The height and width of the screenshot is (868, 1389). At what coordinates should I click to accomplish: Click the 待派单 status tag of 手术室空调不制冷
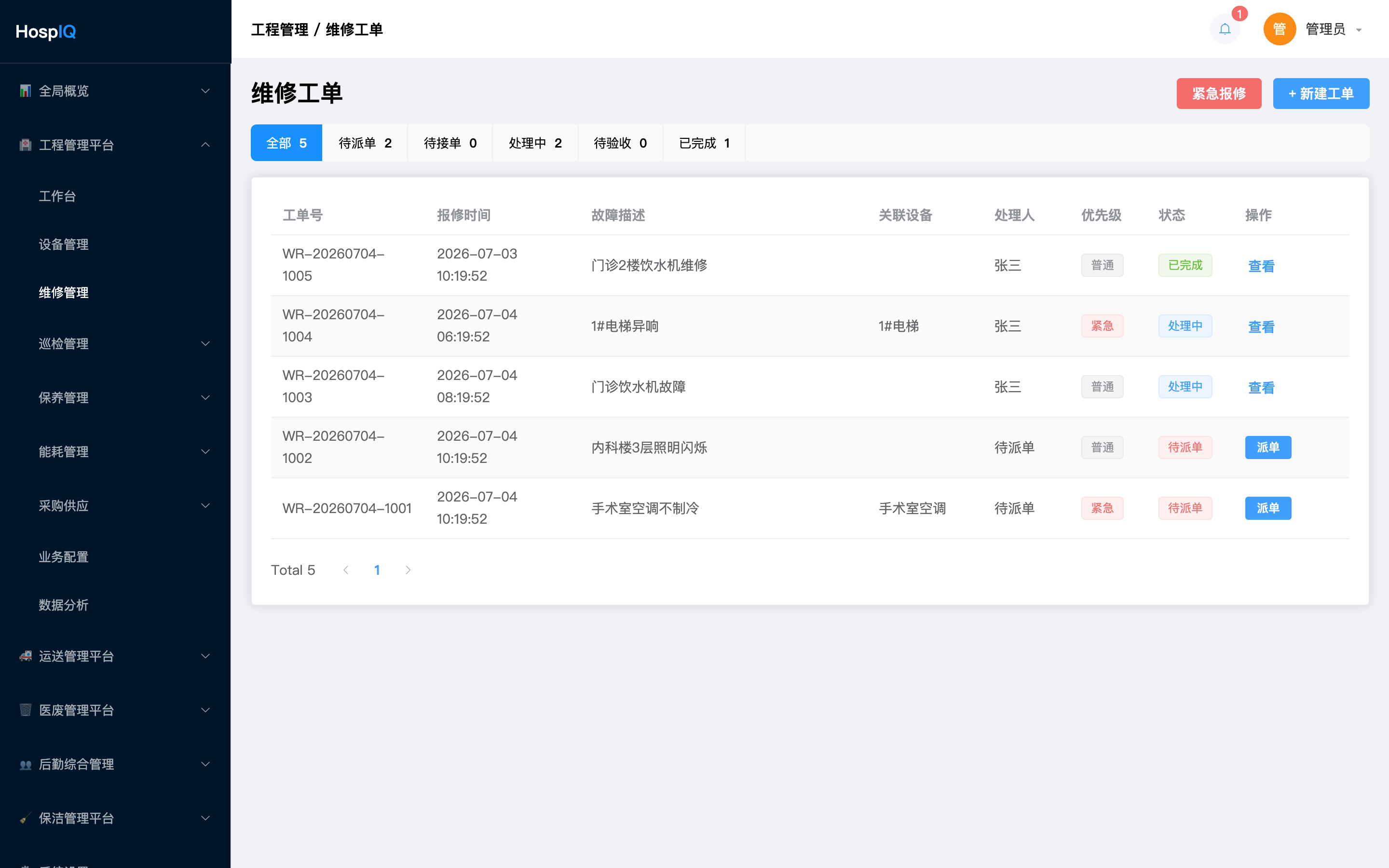point(1185,508)
